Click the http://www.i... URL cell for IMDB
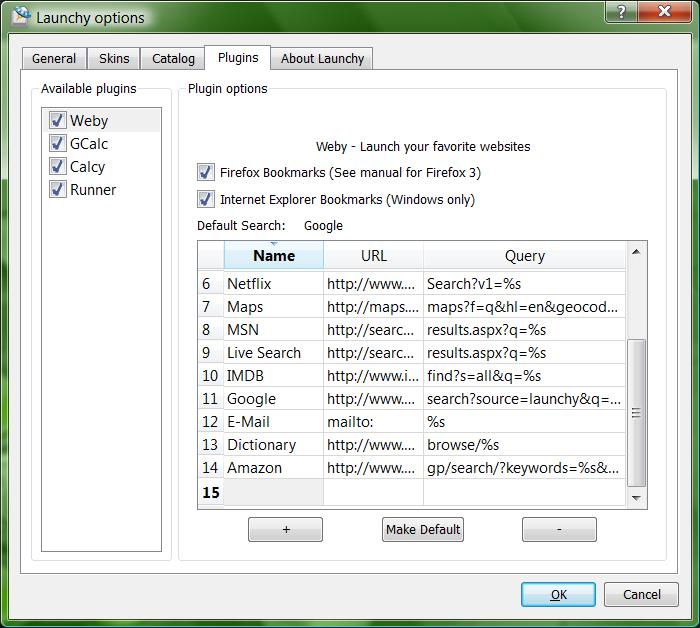 (373, 375)
